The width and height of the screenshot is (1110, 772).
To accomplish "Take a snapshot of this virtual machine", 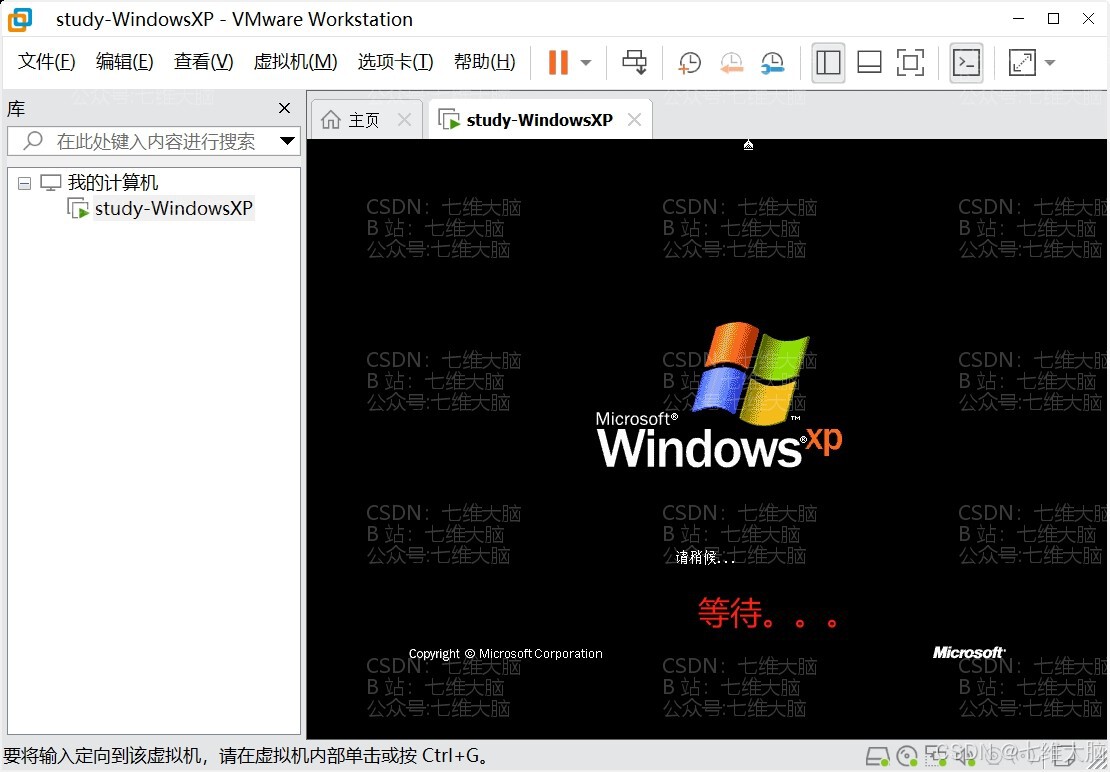I will pos(689,62).
